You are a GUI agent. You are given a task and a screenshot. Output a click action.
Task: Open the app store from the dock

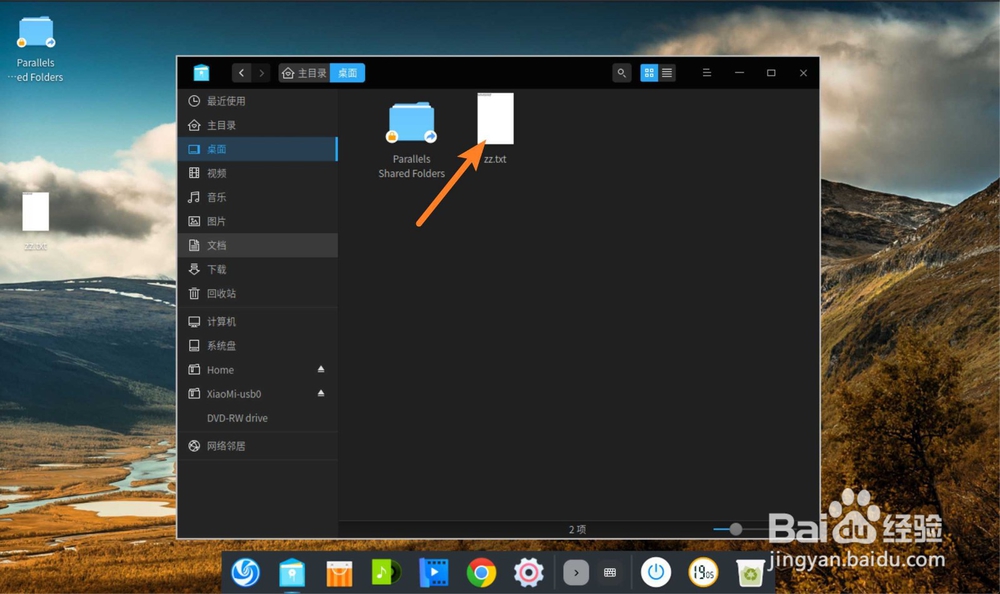point(339,573)
